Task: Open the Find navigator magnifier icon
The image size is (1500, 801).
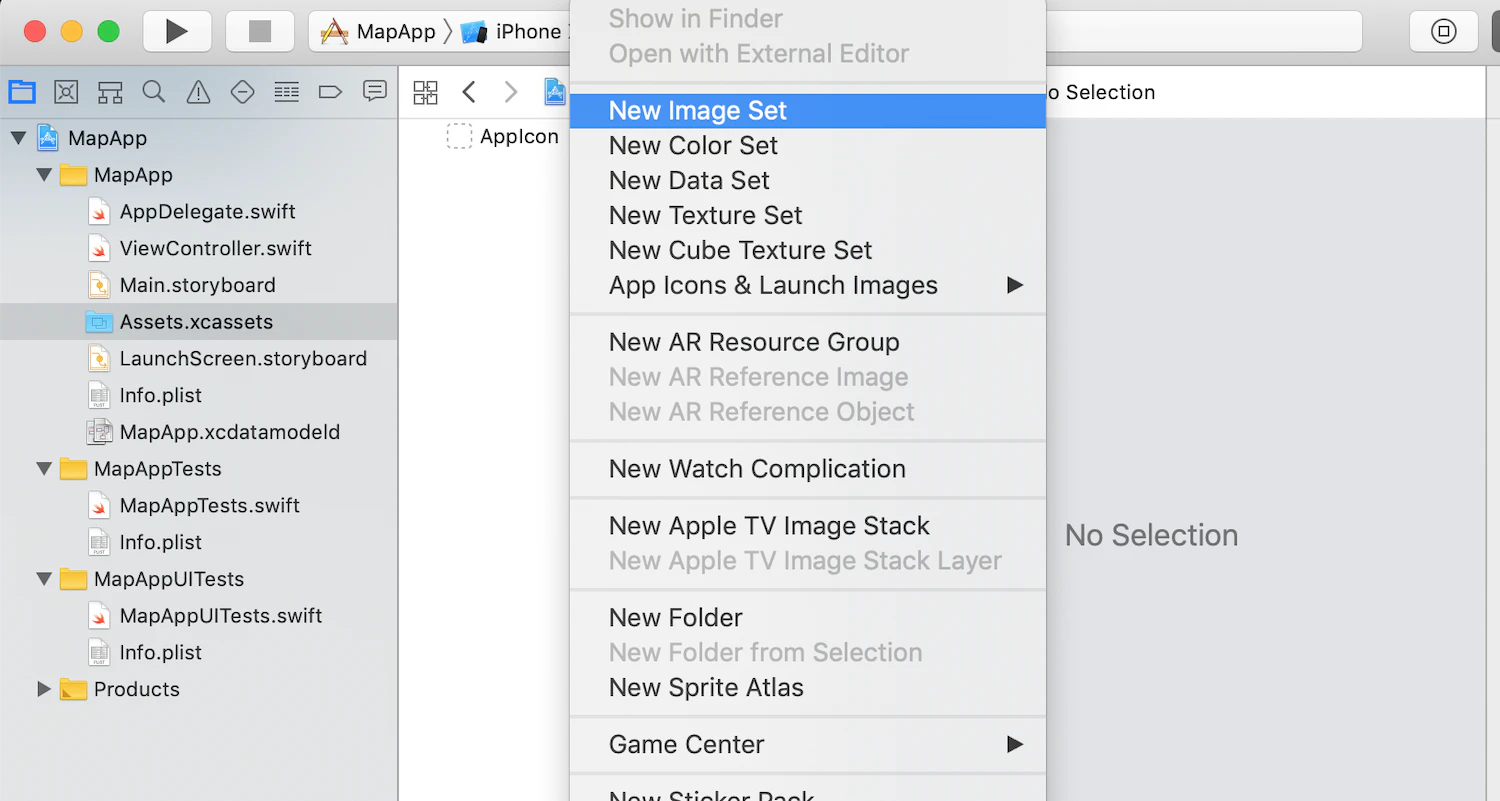Action: (154, 92)
